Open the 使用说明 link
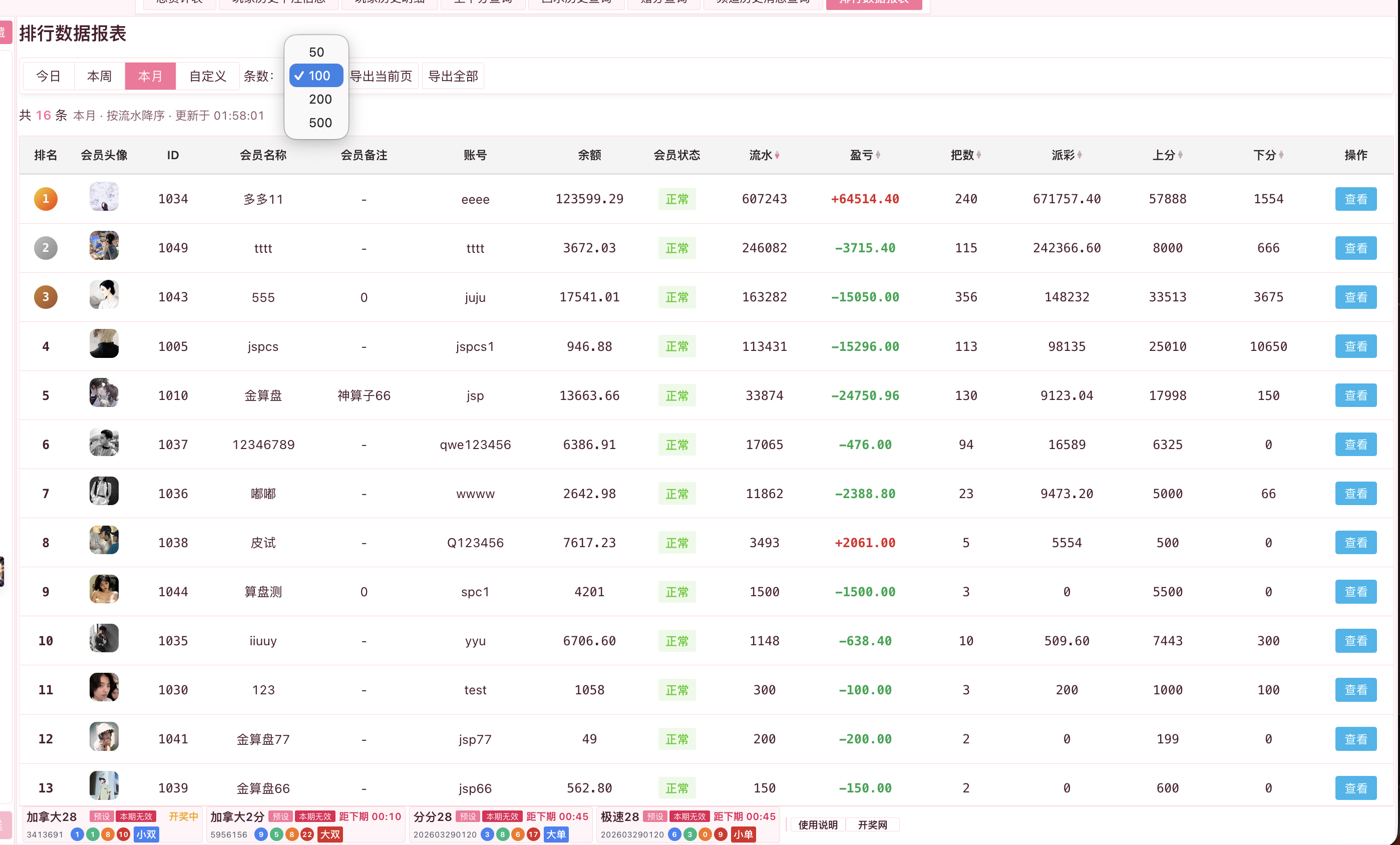Image resolution: width=1400 pixels, height=845 pixels. click(818, 825)
